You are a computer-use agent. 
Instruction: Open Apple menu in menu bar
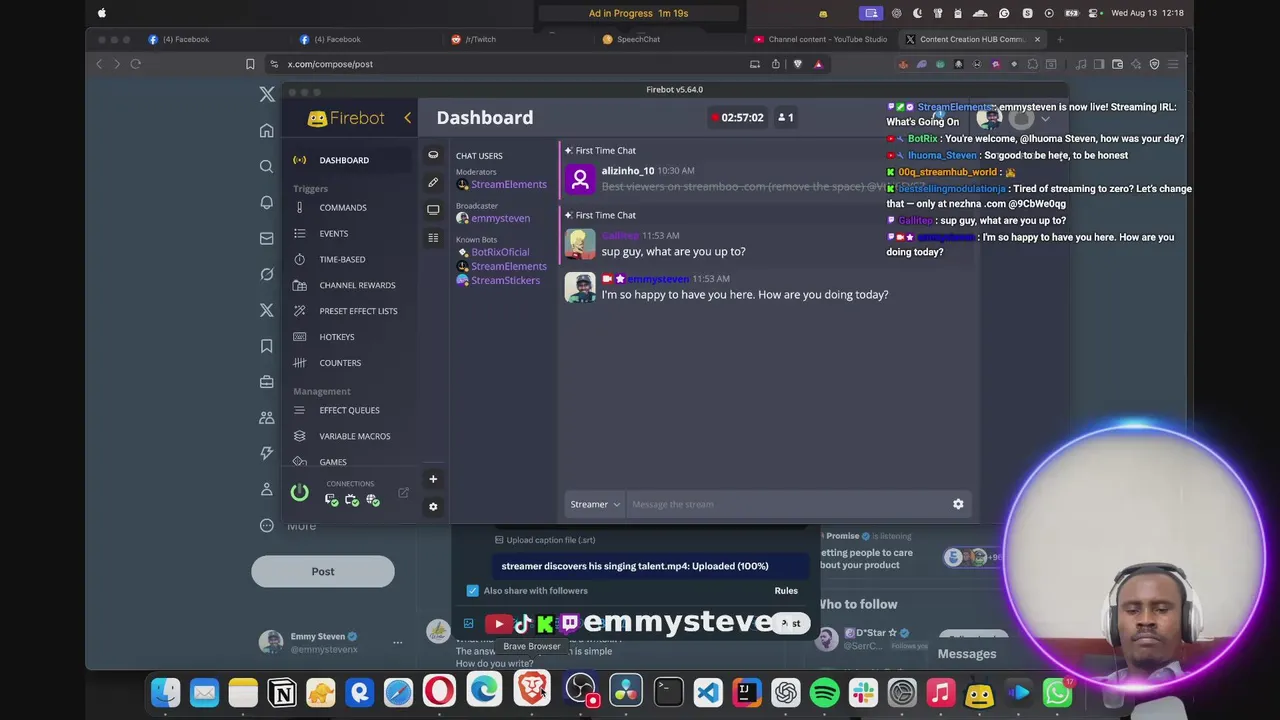[101, 13]
